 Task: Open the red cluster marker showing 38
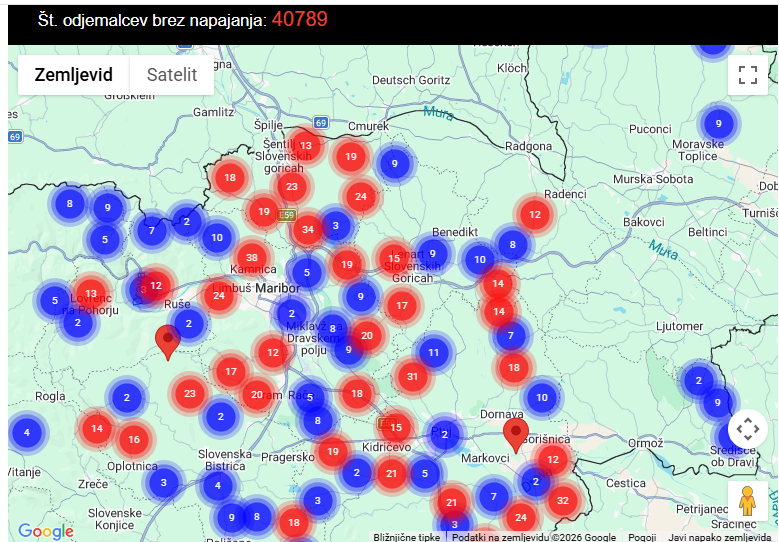[251, 258]
